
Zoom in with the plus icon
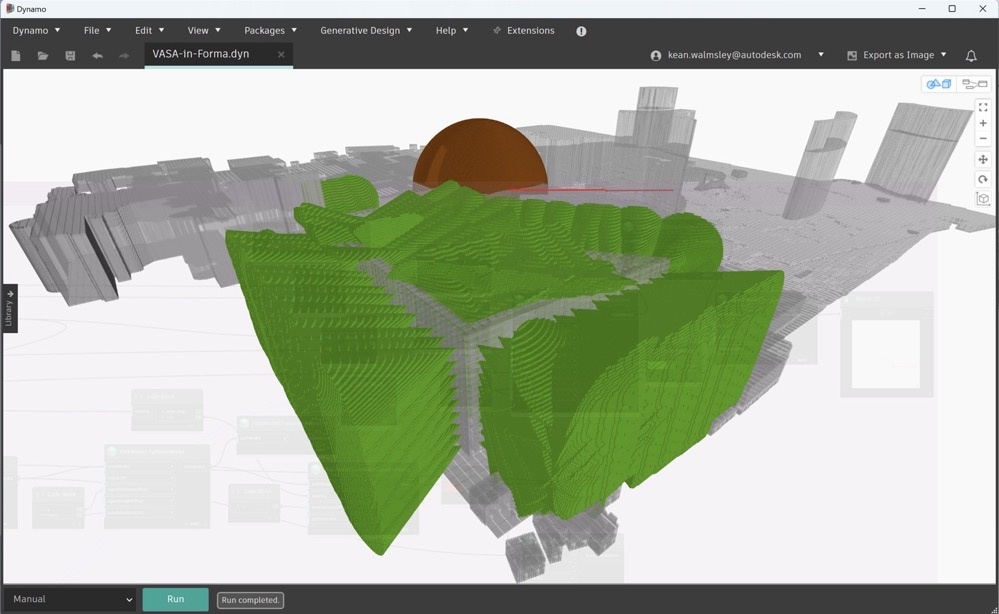coord(983,123)
